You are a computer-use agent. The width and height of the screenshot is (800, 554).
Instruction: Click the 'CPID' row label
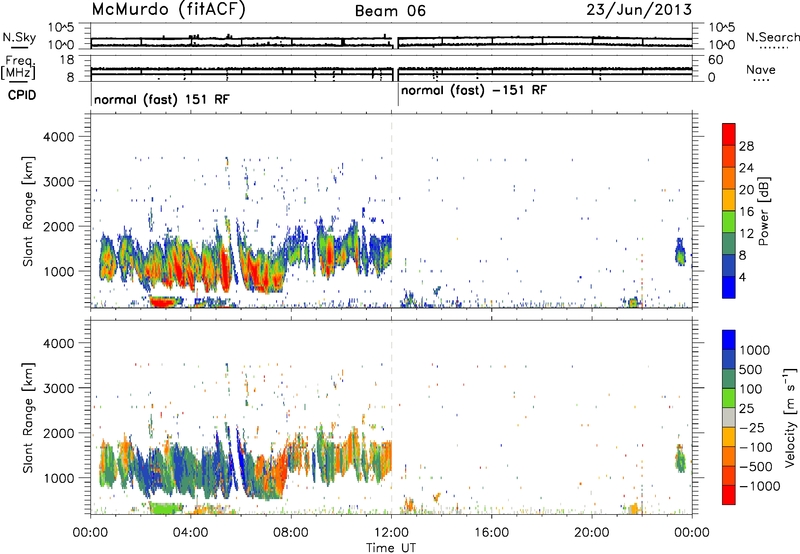coord(21,95)
